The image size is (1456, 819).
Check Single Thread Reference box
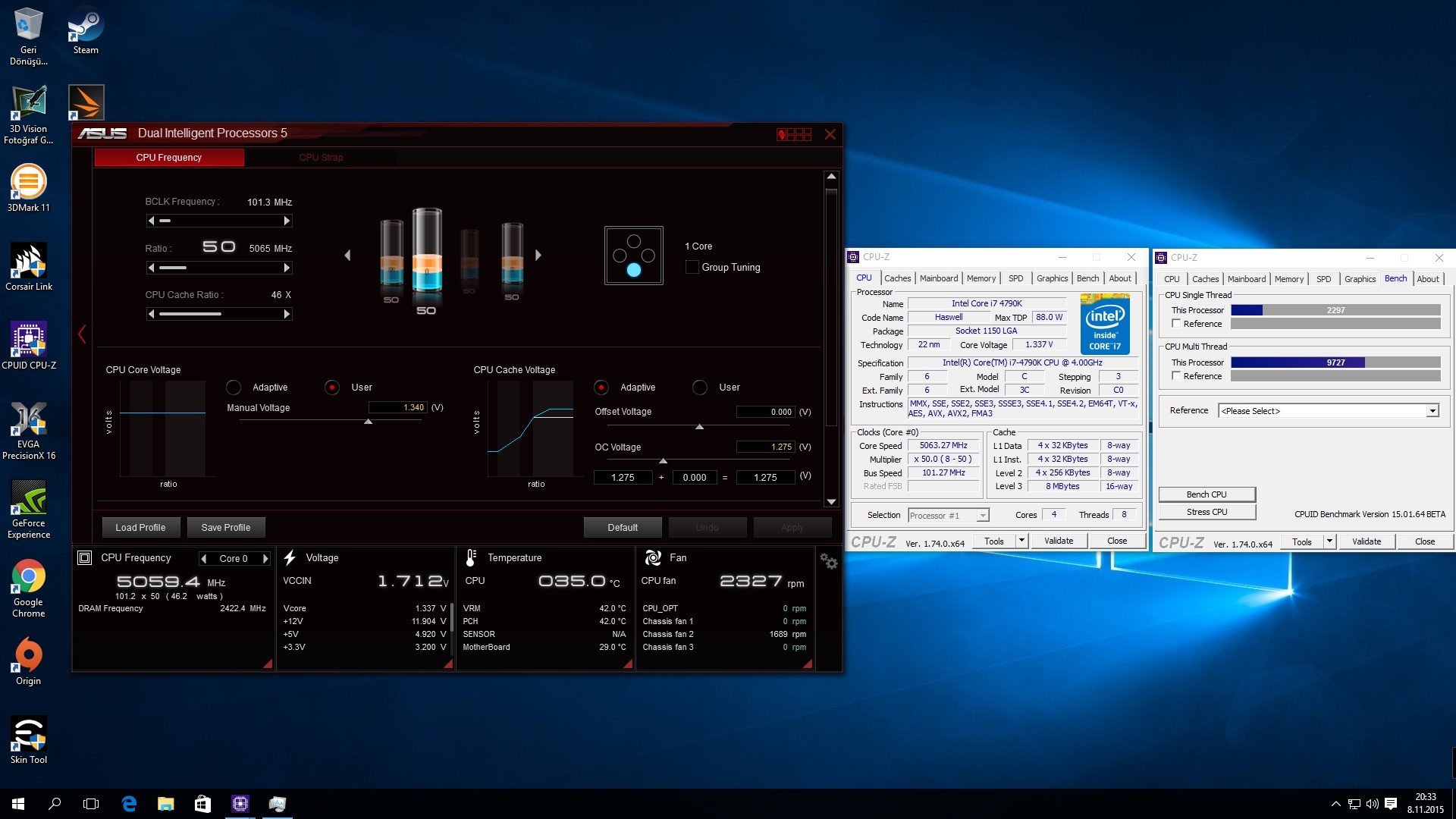1176,324
